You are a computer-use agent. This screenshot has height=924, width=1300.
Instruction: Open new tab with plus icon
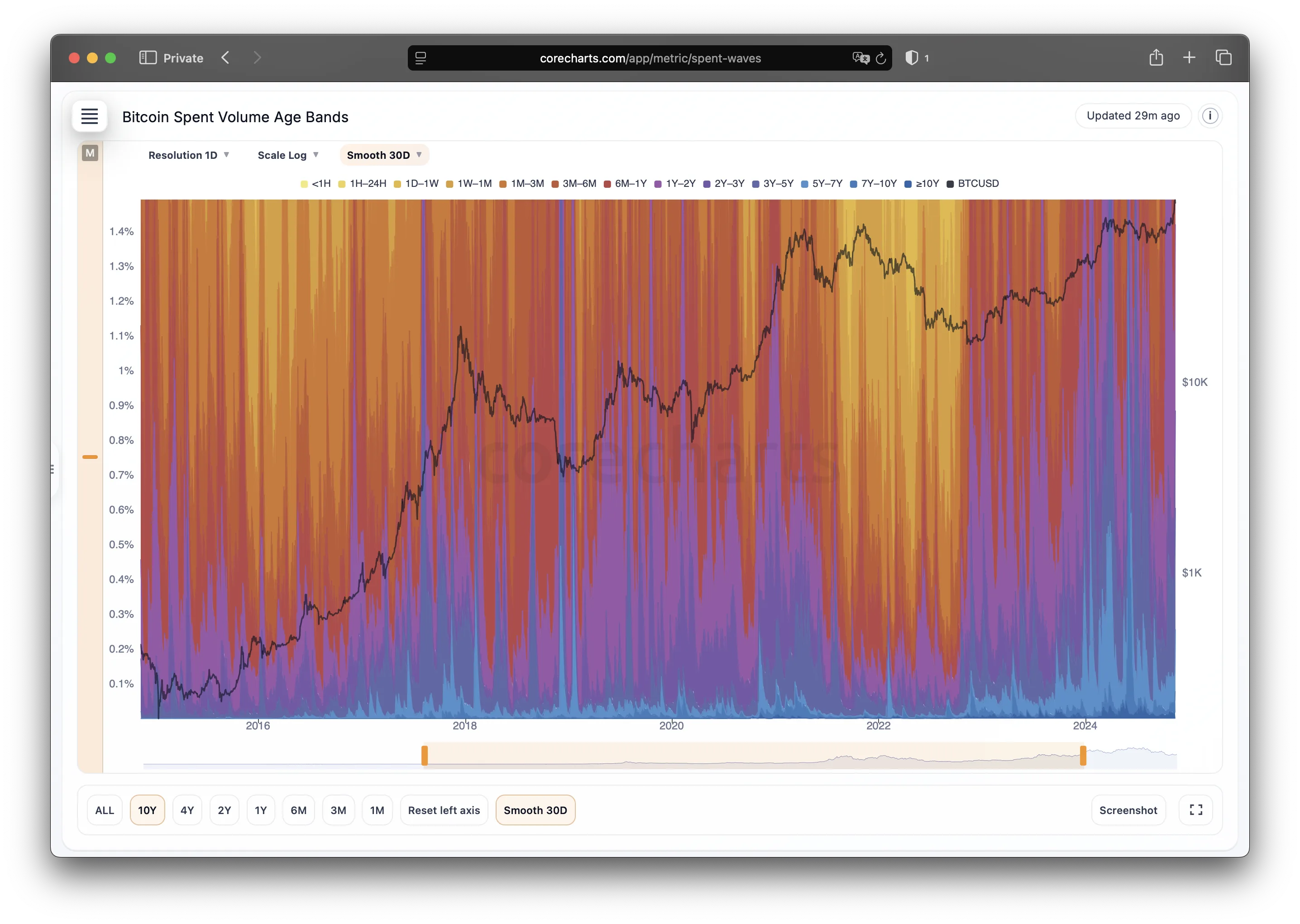(x=1189, y=58)
